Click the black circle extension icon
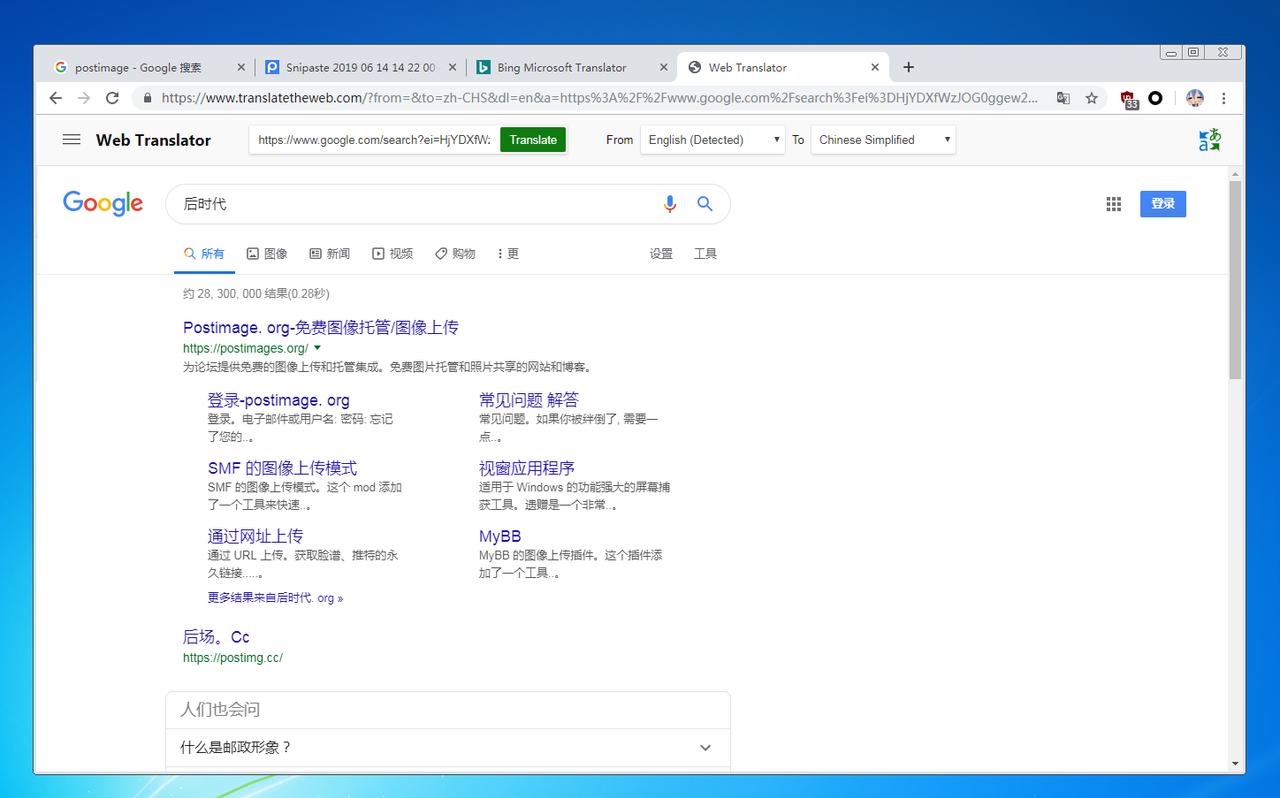This screenshot has height=798, width=1280. [x=1156, y=98]
